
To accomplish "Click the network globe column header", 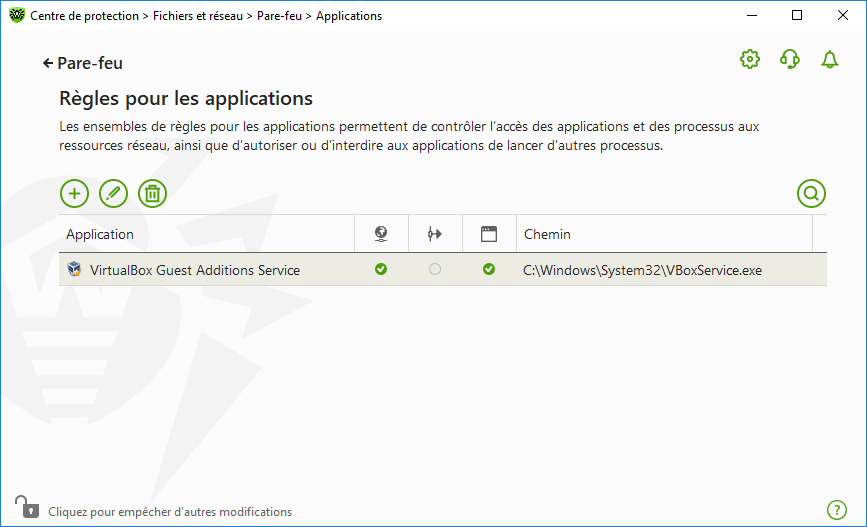I will (x=381, y=234).
